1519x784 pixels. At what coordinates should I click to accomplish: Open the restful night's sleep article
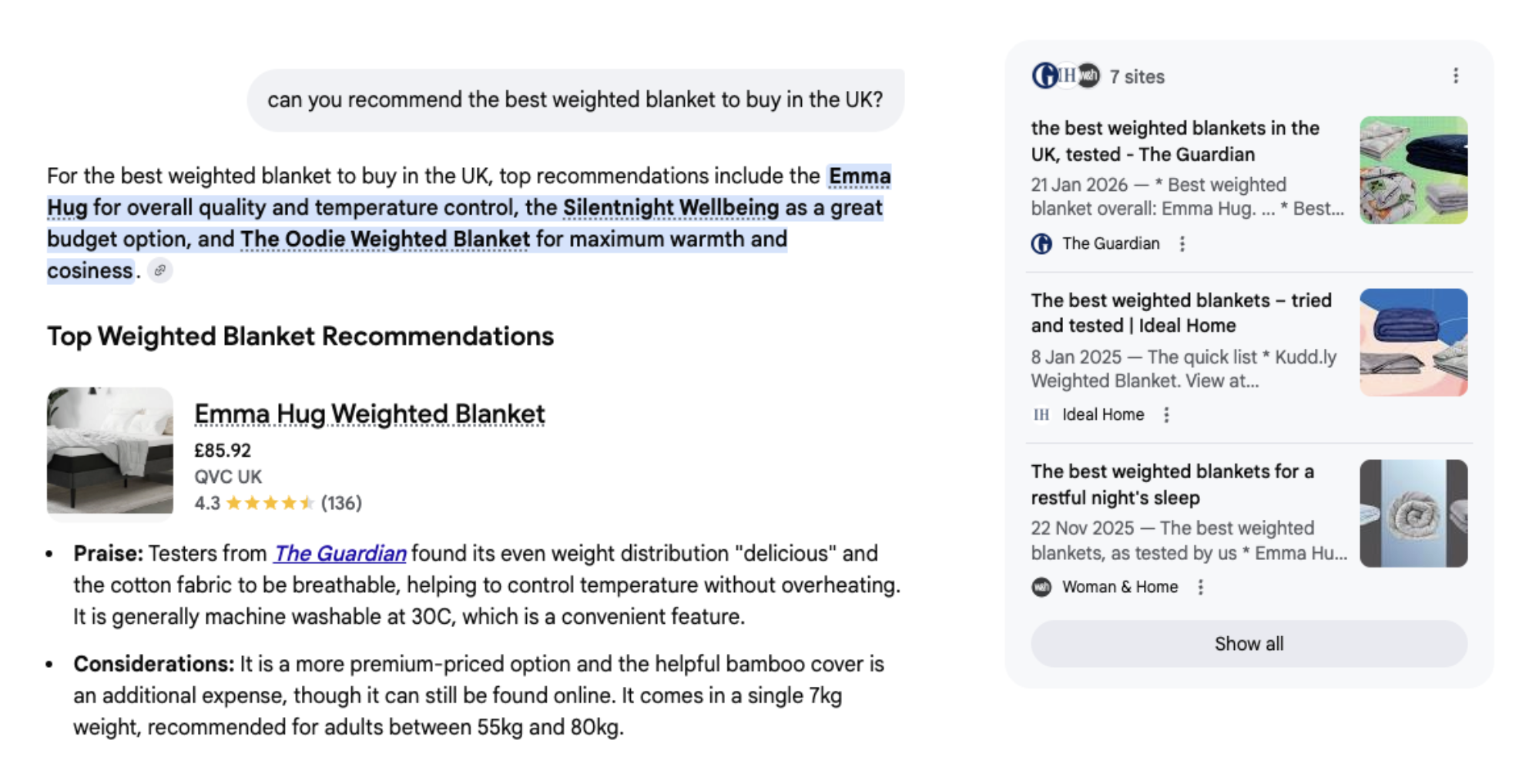click(1172, 484)
